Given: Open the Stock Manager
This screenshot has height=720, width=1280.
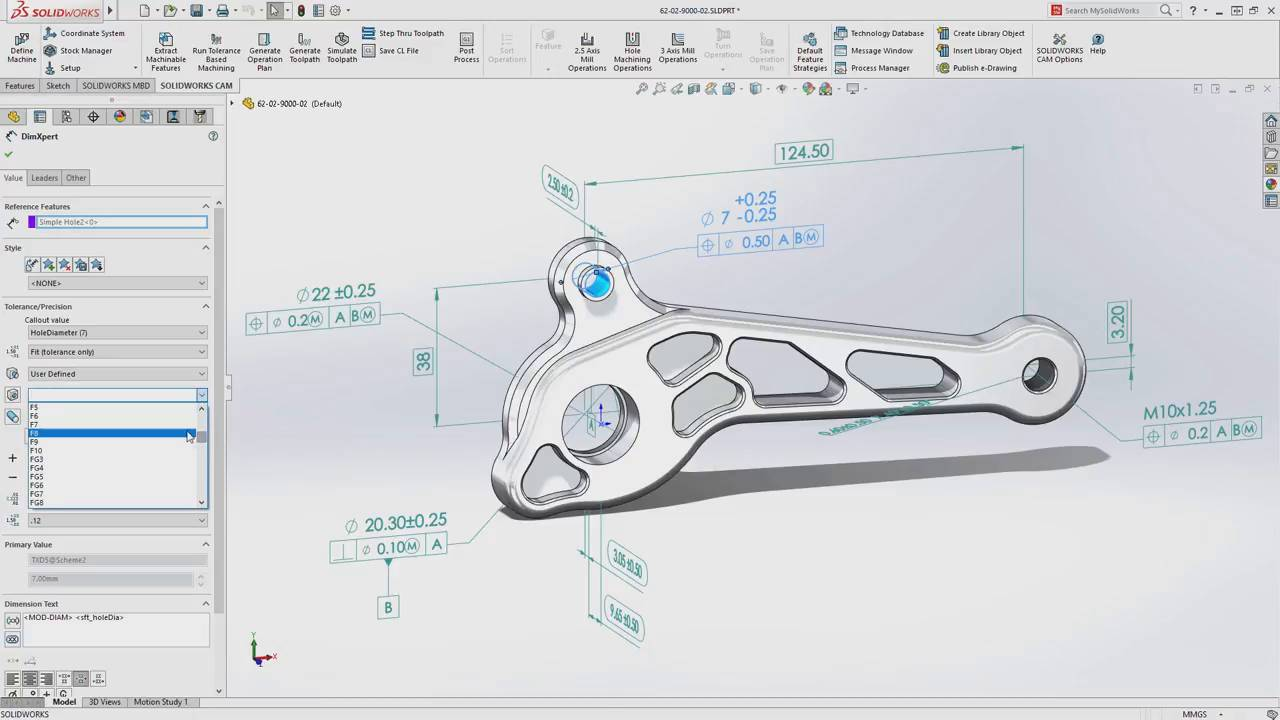Looking at the screenshot, I should click(78, 50).
